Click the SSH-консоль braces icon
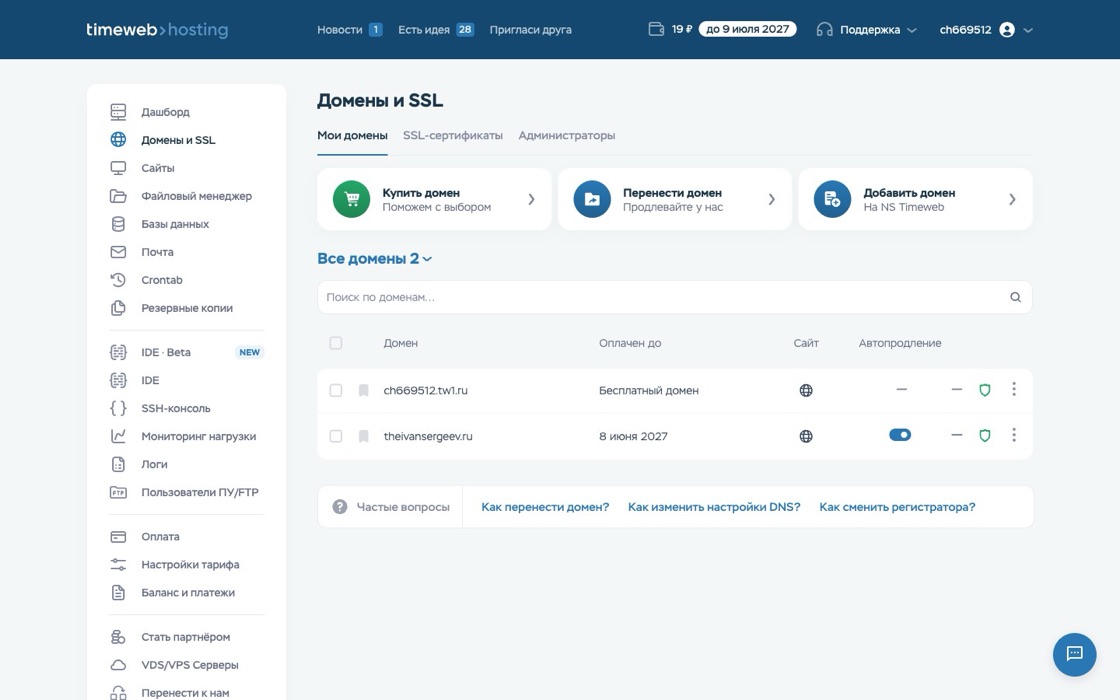Viewport: 1120px width, 700px height. tap(118, 408)
